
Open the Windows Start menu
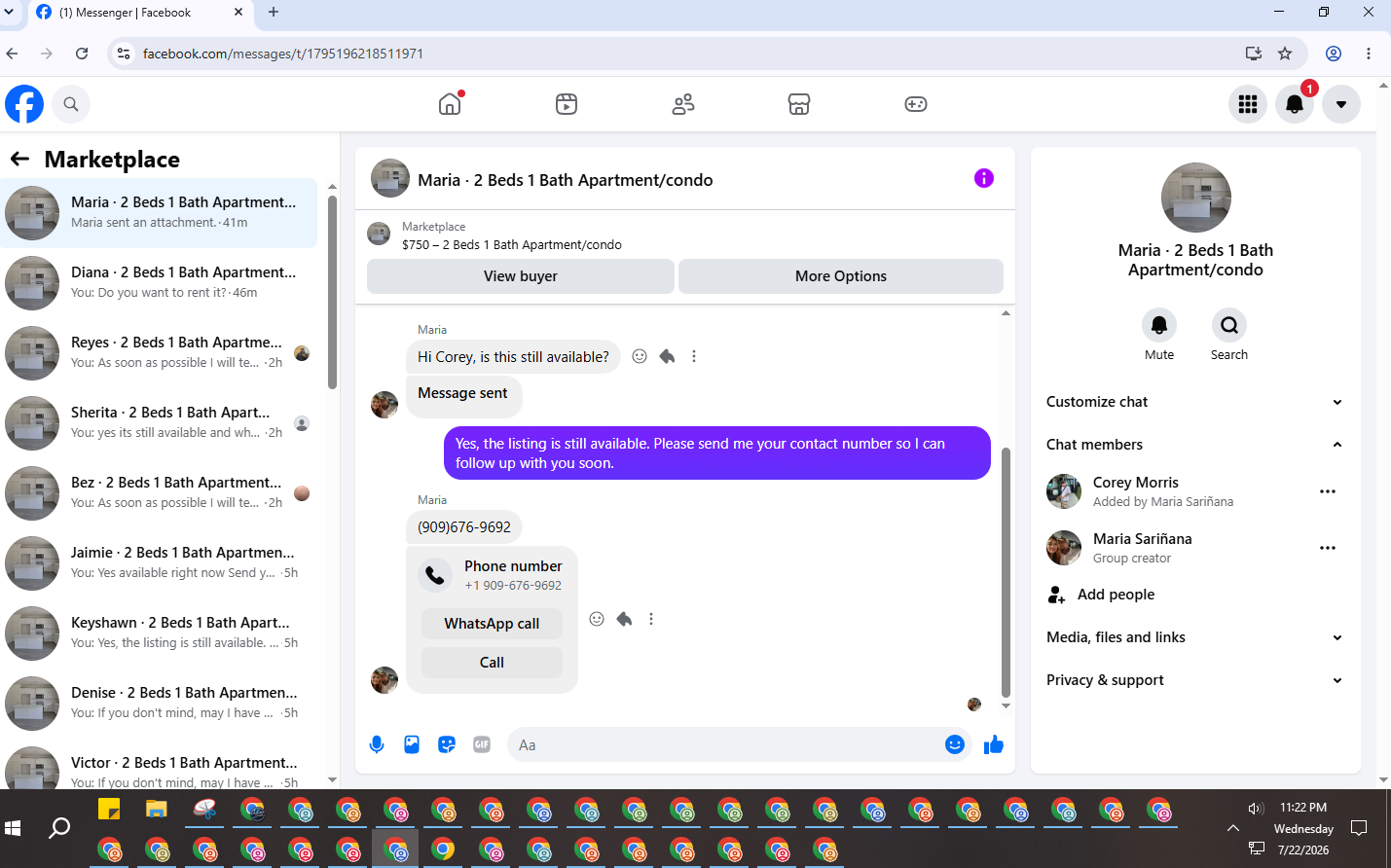point(13,828)
